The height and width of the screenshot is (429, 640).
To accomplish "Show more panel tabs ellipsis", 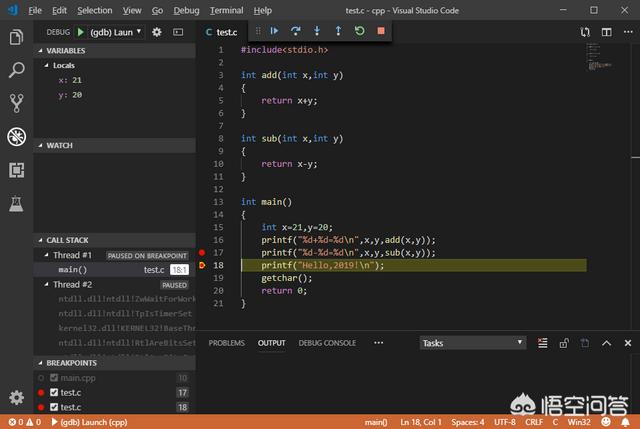I will click(x=378, y=342).
